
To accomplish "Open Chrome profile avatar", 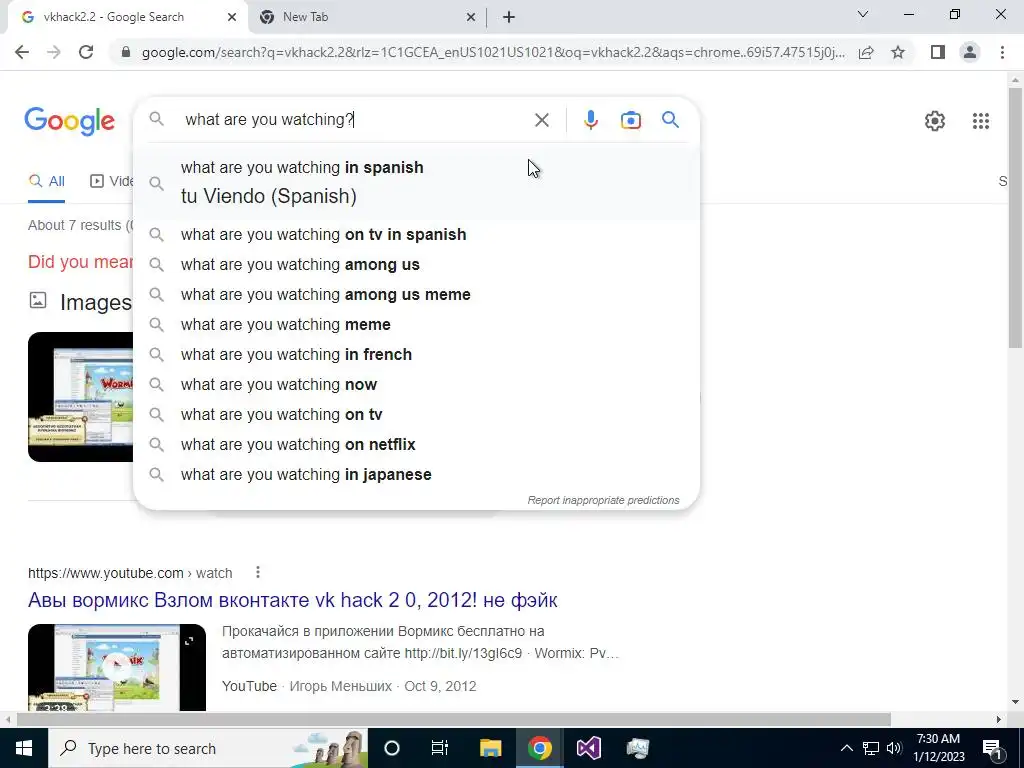I will (x=970, y=52).
